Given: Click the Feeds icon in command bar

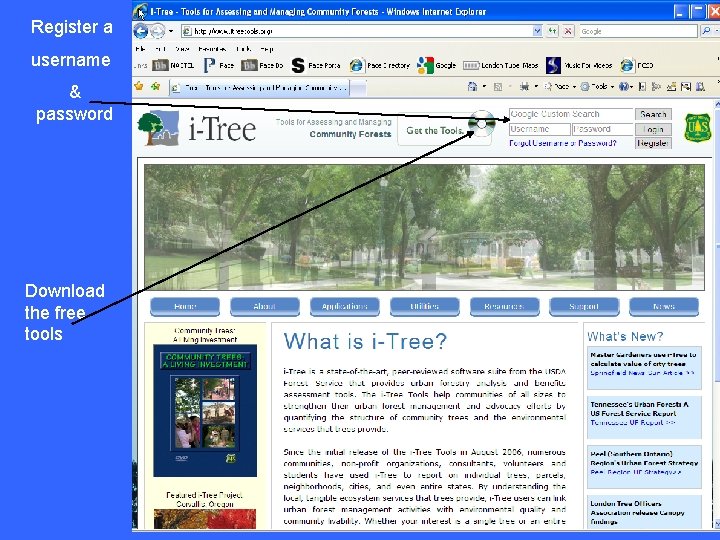Looking at the screenshot, I should [498, 86].
